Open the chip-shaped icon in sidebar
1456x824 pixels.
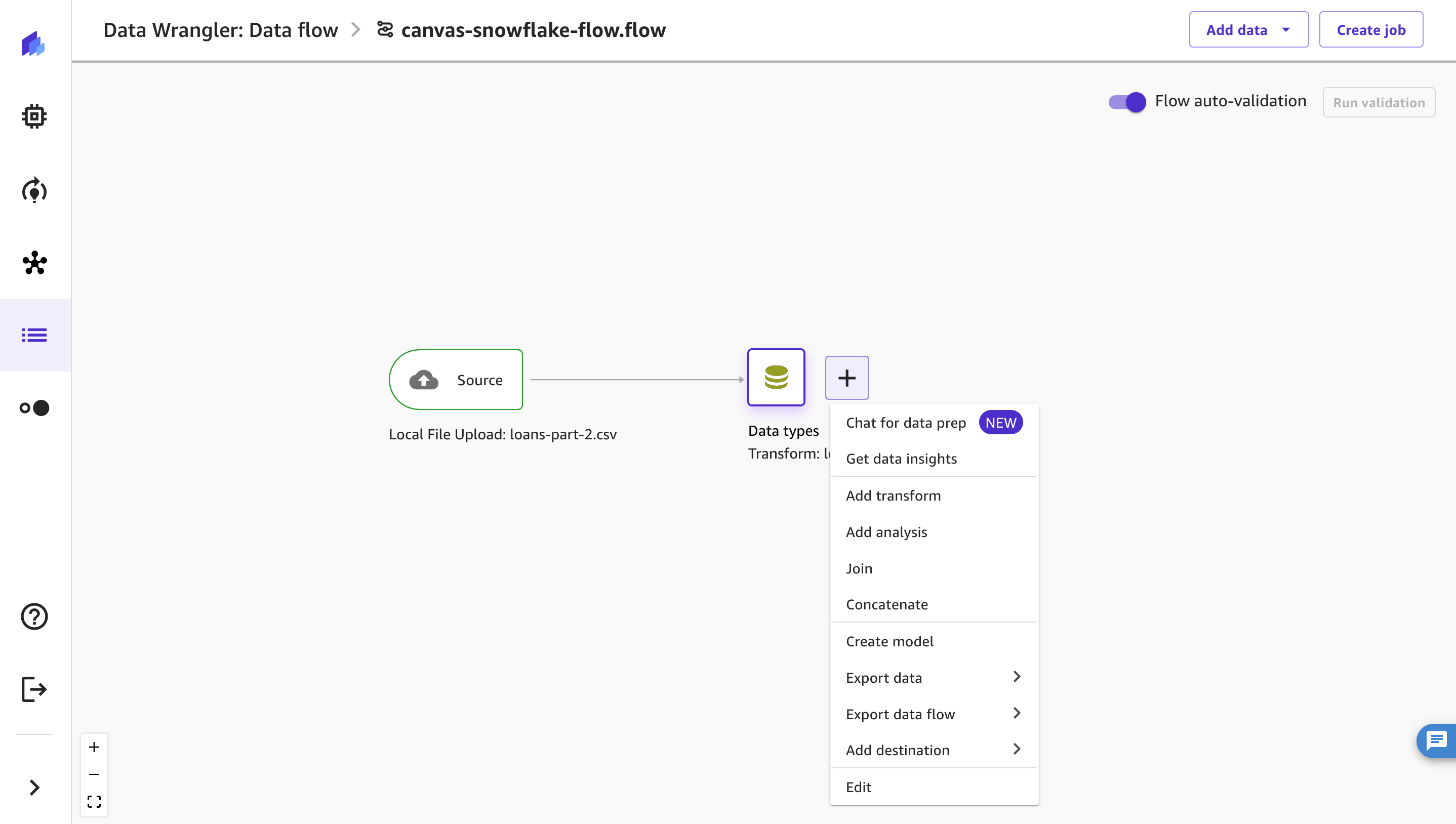[34, 116]
